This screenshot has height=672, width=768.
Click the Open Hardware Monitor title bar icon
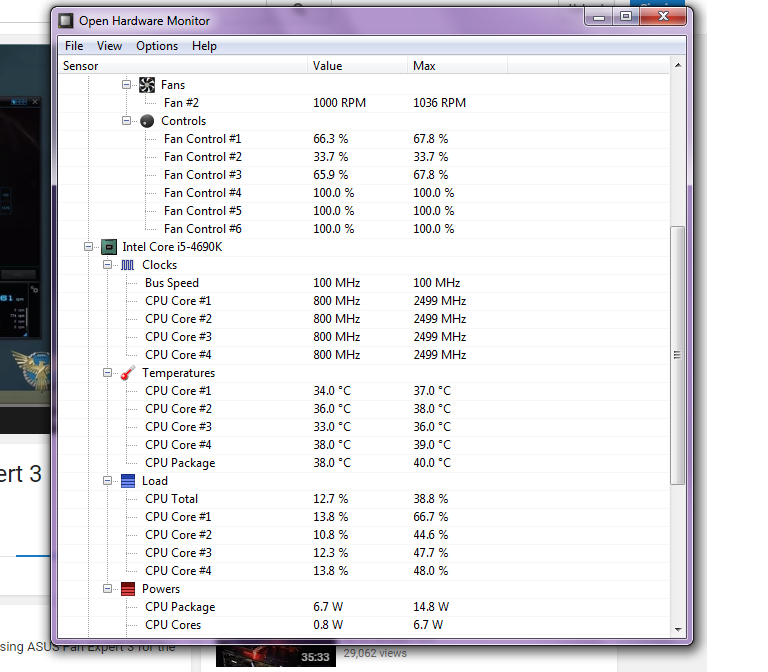pyautogui.click(x=66, y=21)
